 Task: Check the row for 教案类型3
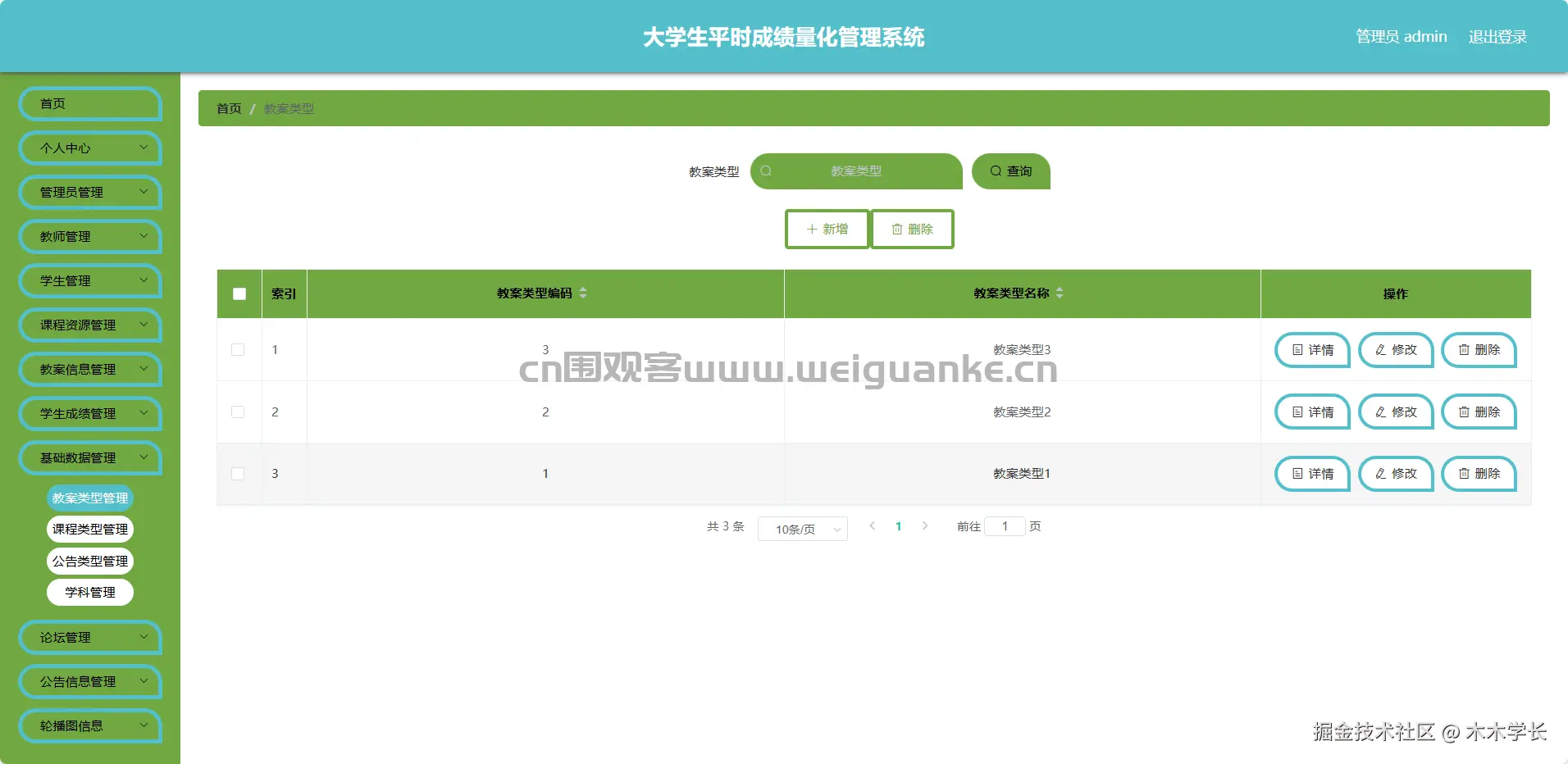pos(238,350)
